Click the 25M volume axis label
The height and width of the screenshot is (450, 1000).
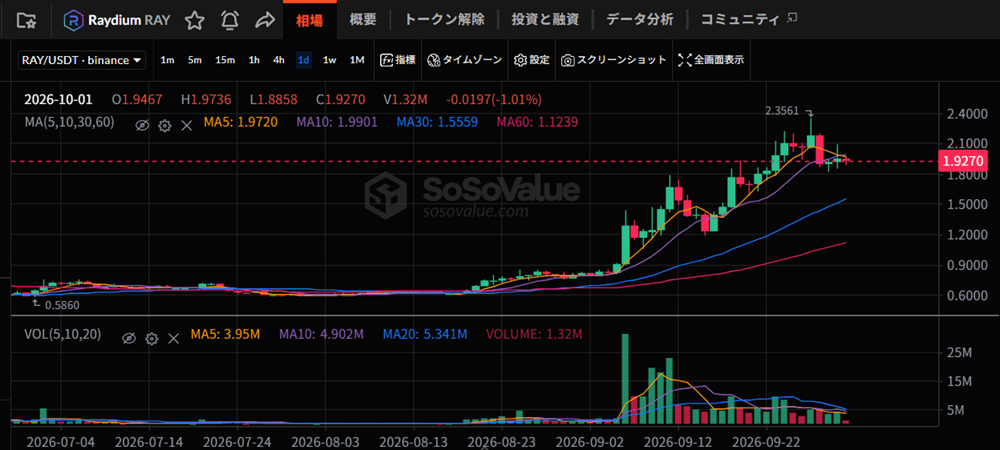point(960,352)
